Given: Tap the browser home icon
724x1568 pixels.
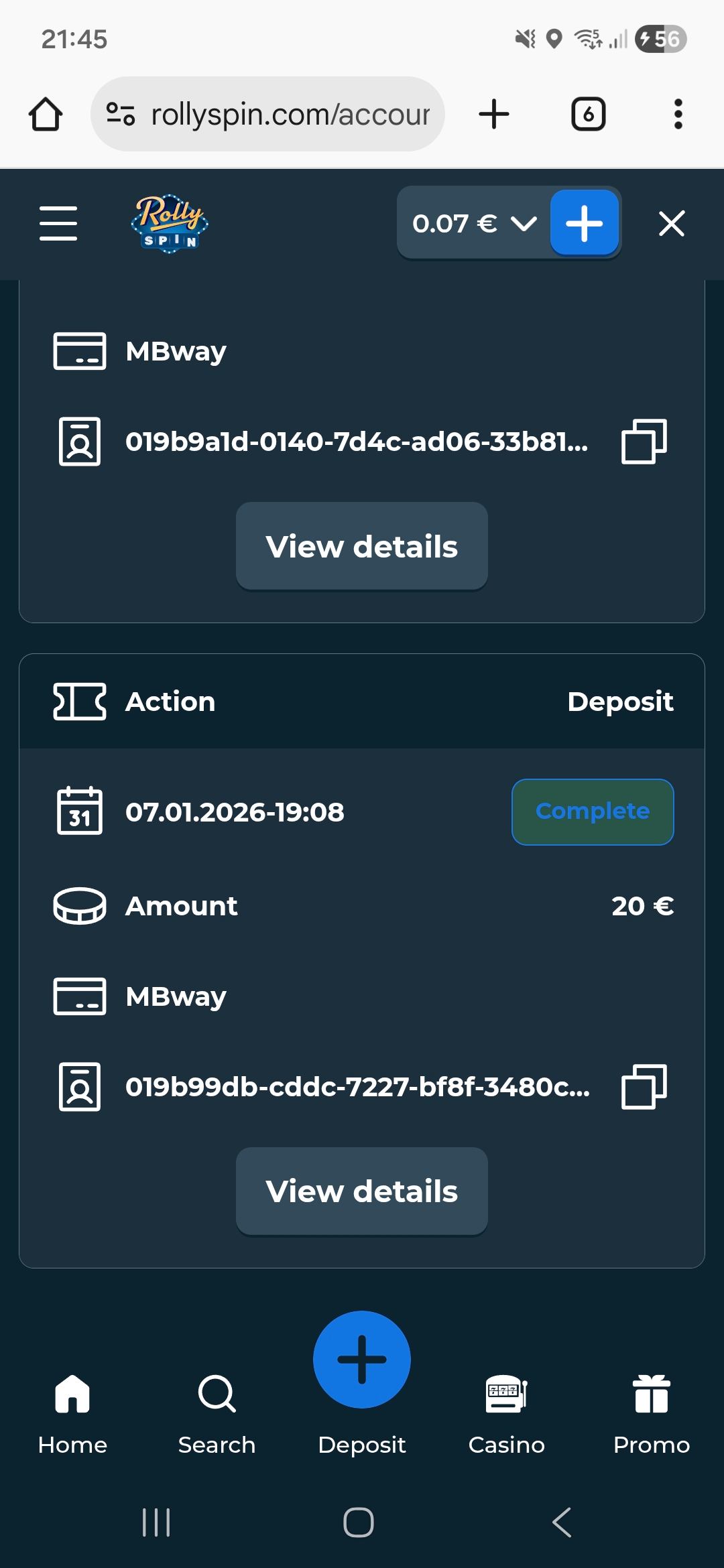Looking at the screenshot, I should click(x=46, y=114).
